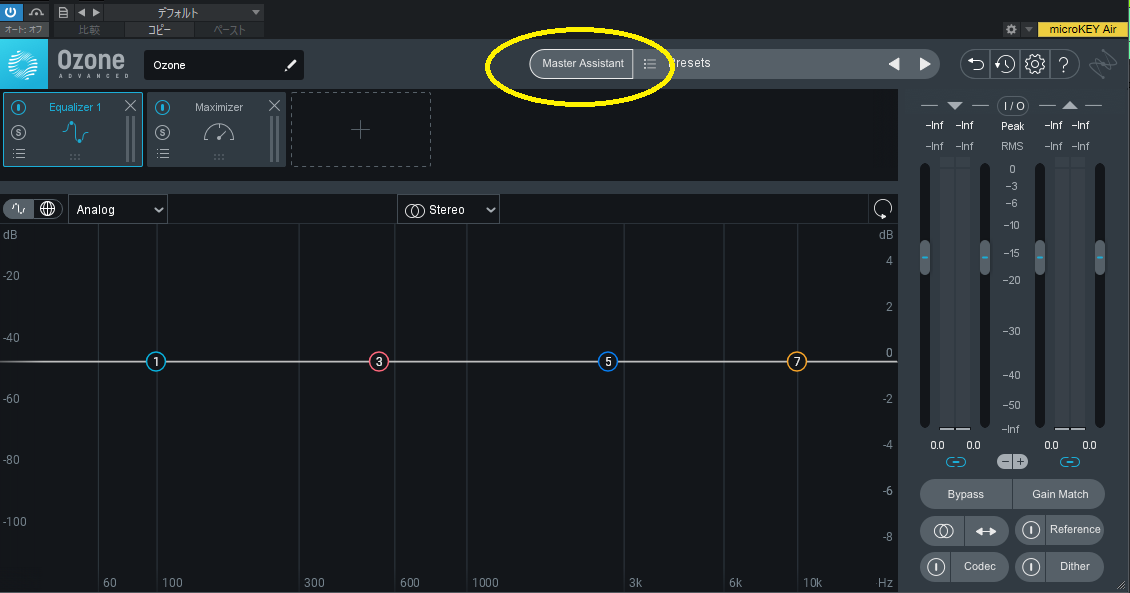This screenshot has height=593, width=1130.
Task: Select EQ node 7
Action: click(x=796, y=362)
